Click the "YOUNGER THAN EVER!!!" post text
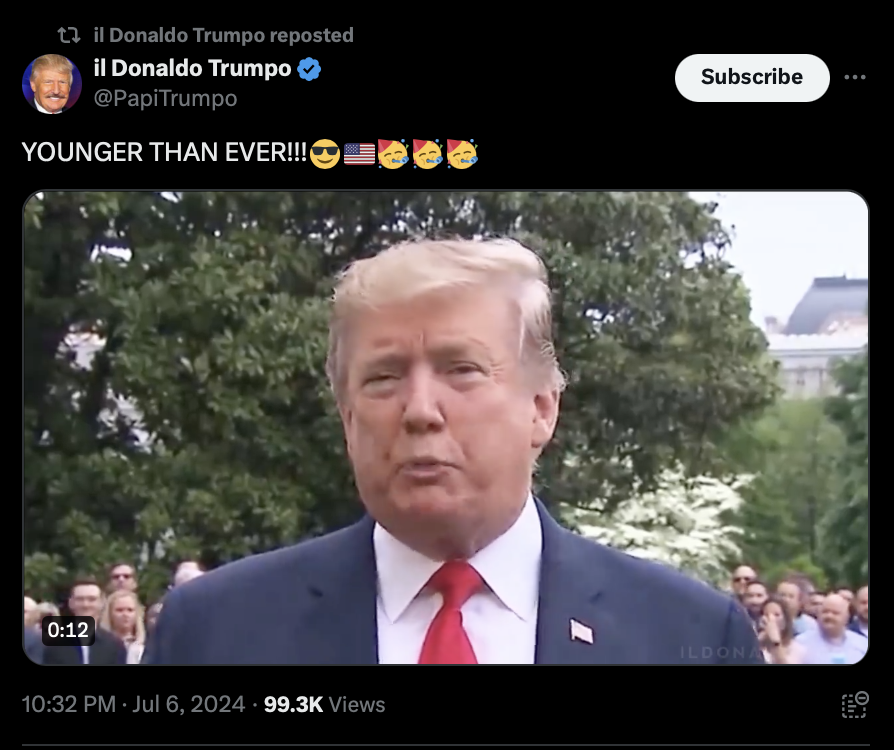The image size is (894, 750). coord(164,153)
